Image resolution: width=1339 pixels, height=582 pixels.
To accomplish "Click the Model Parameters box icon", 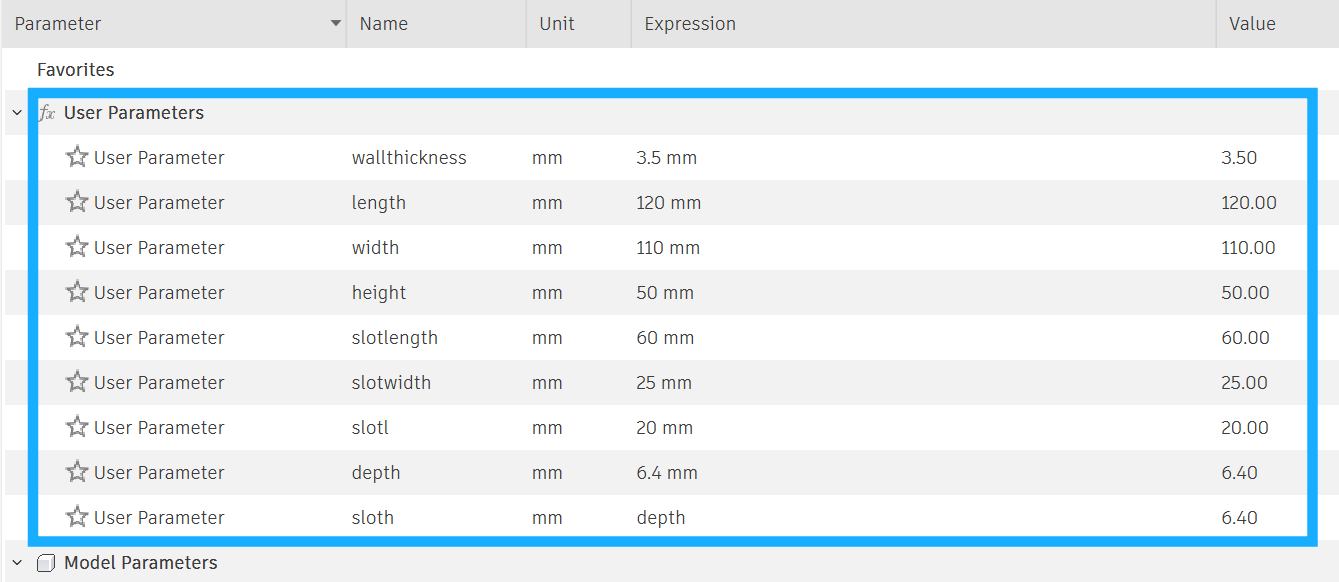I will [46, 563].
